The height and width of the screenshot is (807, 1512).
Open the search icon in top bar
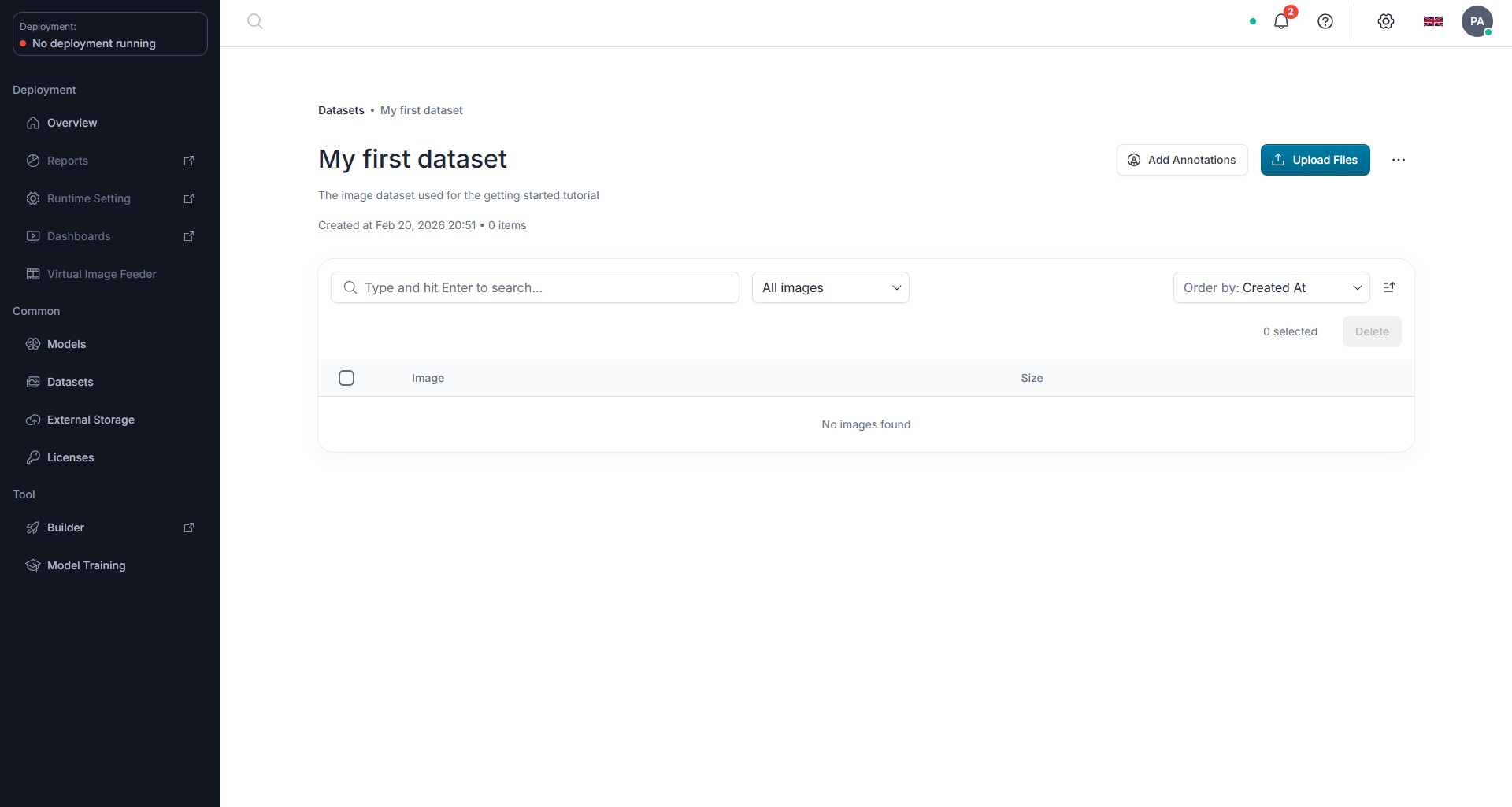pos(255,21)
